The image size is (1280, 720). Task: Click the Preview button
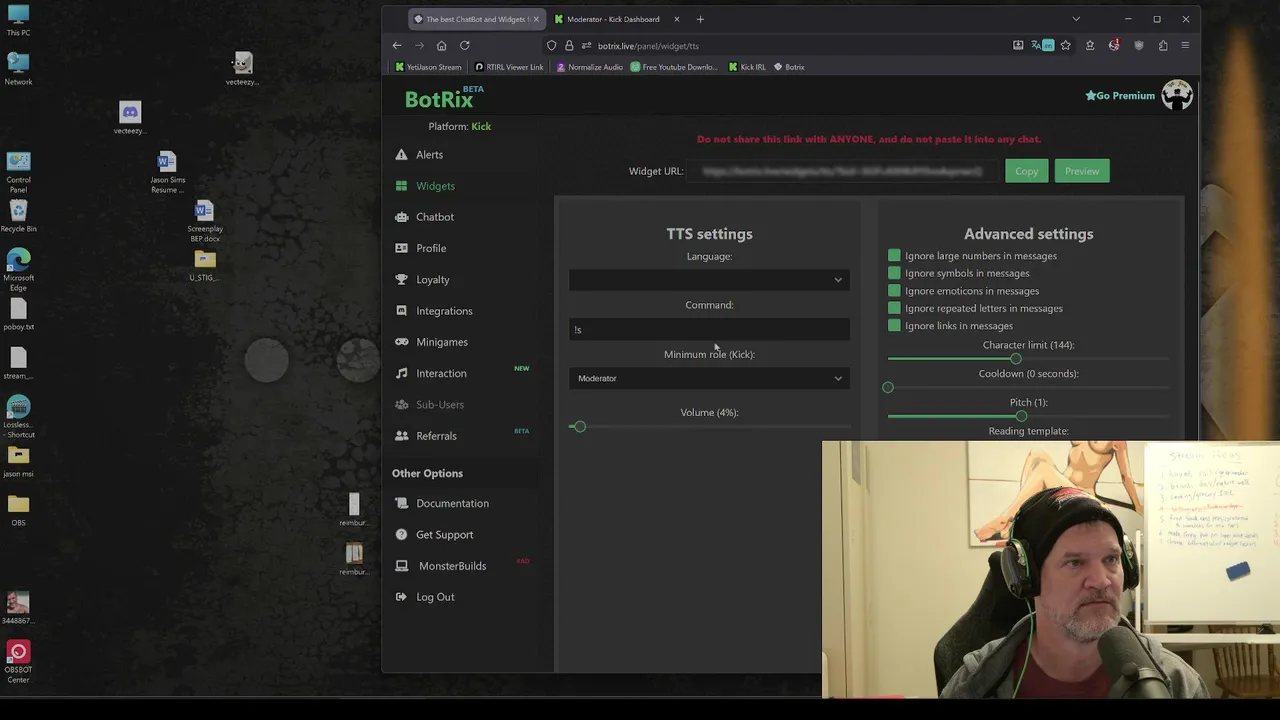point(1082,171)
